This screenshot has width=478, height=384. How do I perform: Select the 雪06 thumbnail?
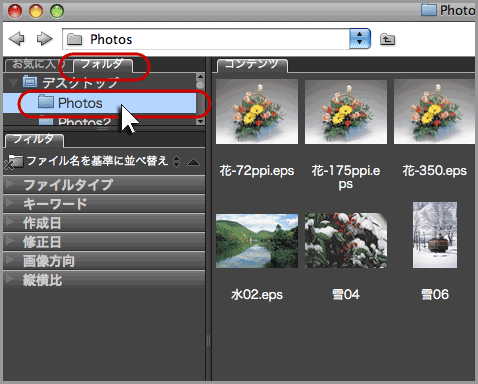point(435,235)
